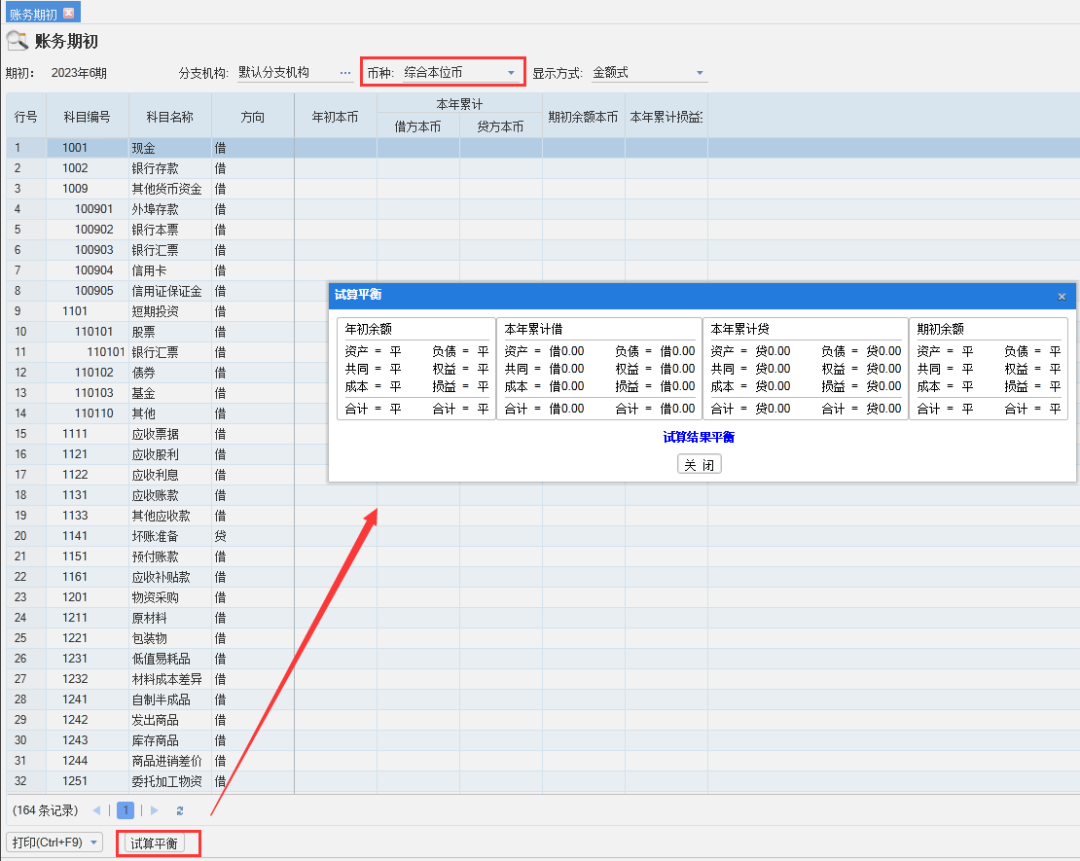1080x861 pixels.
Task: Go to the previous page arrow
Action: 96,810
